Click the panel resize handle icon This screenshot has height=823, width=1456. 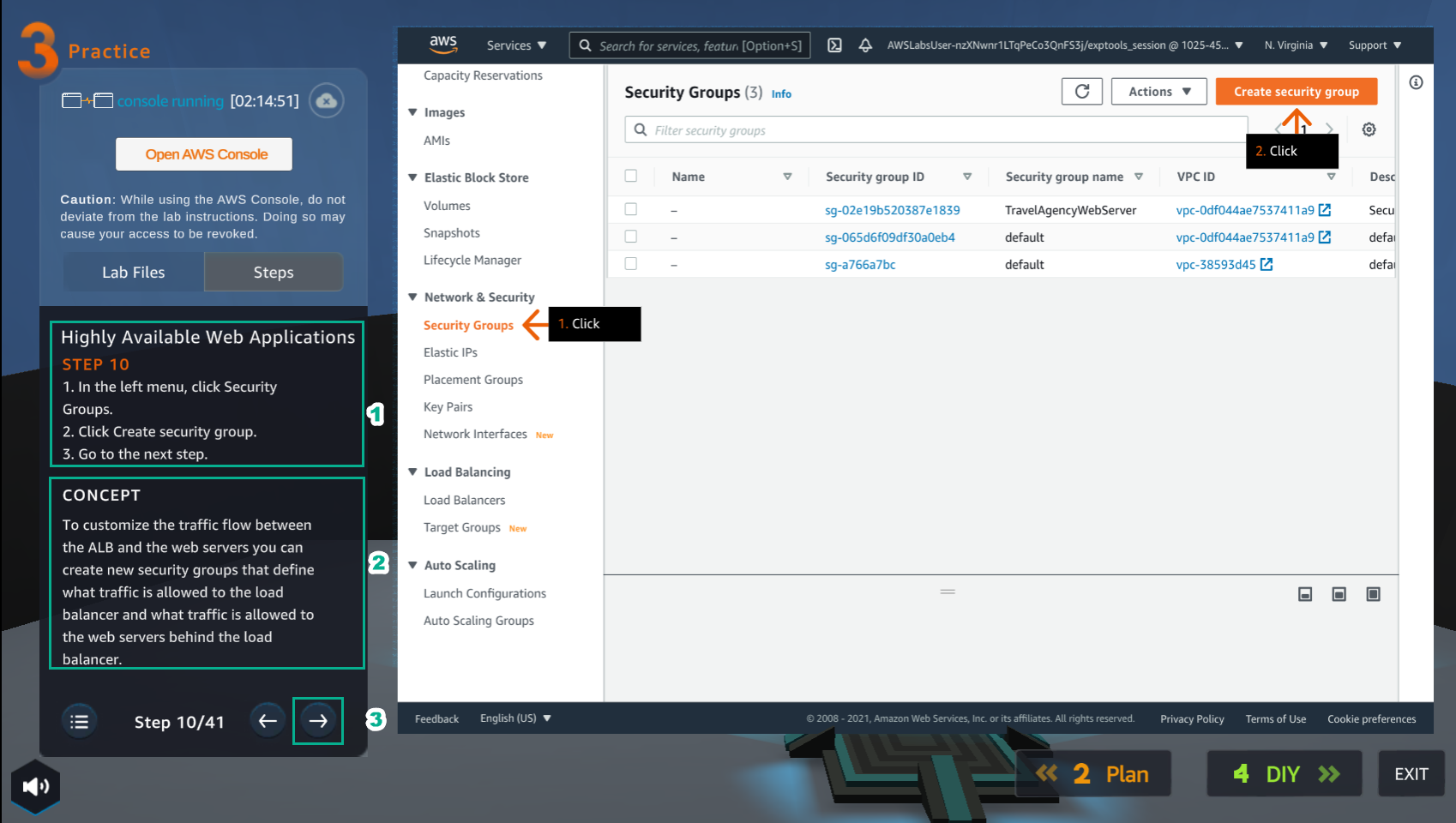948,592
